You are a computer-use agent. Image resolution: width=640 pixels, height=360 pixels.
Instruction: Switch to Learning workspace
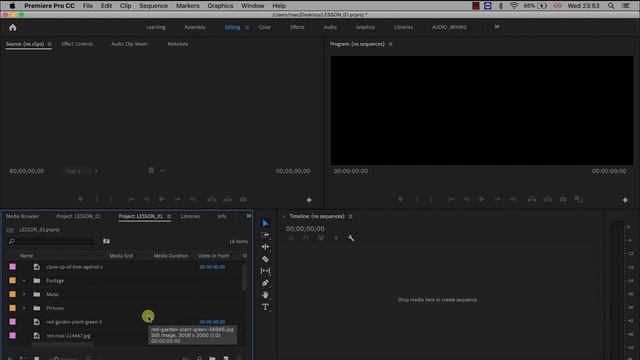[156, 27]
